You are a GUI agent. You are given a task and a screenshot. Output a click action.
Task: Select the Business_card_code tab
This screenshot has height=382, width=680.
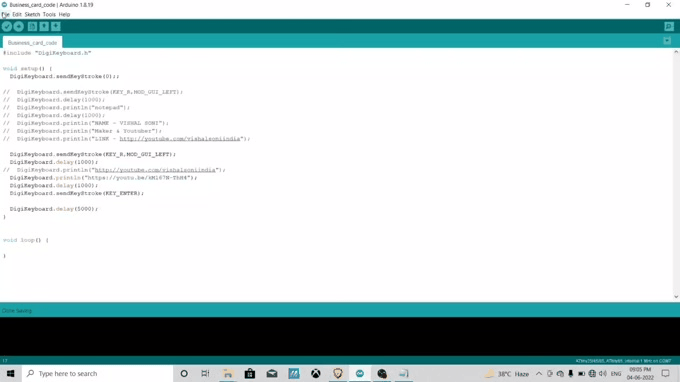point(33,42)
